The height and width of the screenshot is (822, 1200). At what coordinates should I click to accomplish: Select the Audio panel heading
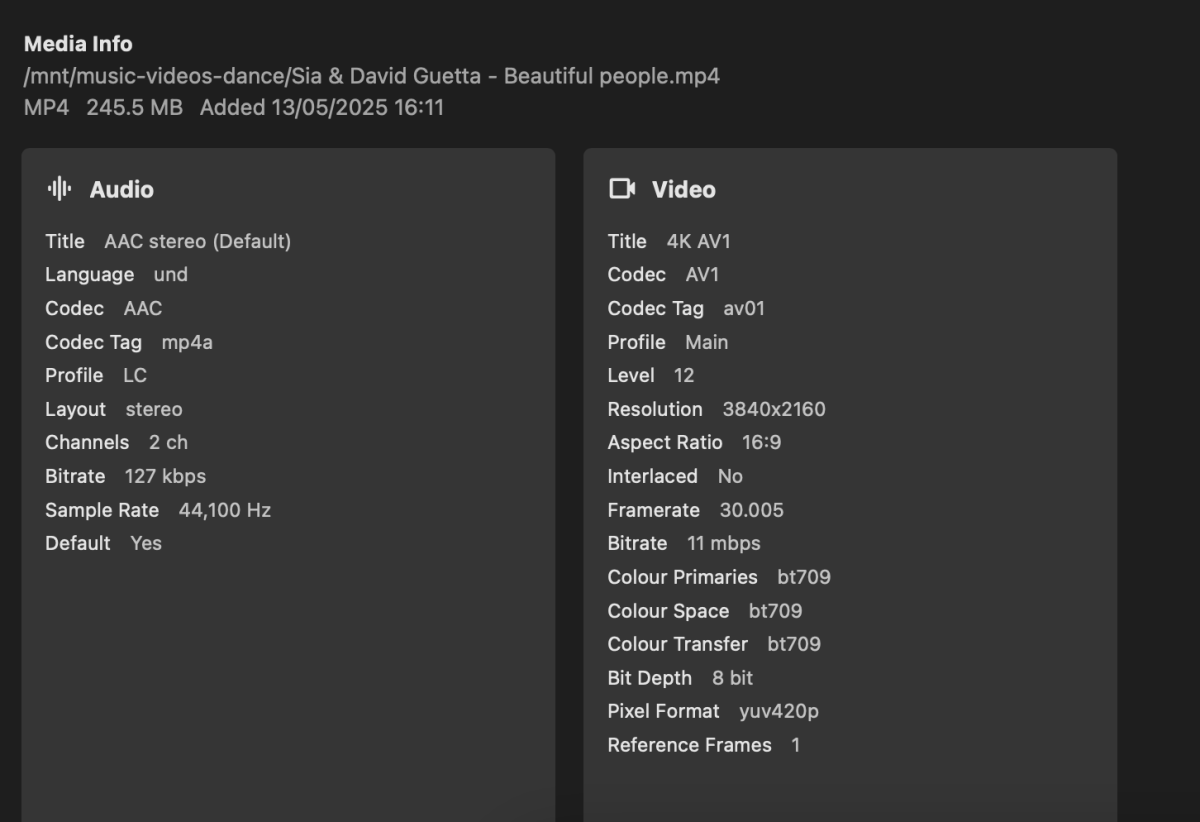pos(123,189)
